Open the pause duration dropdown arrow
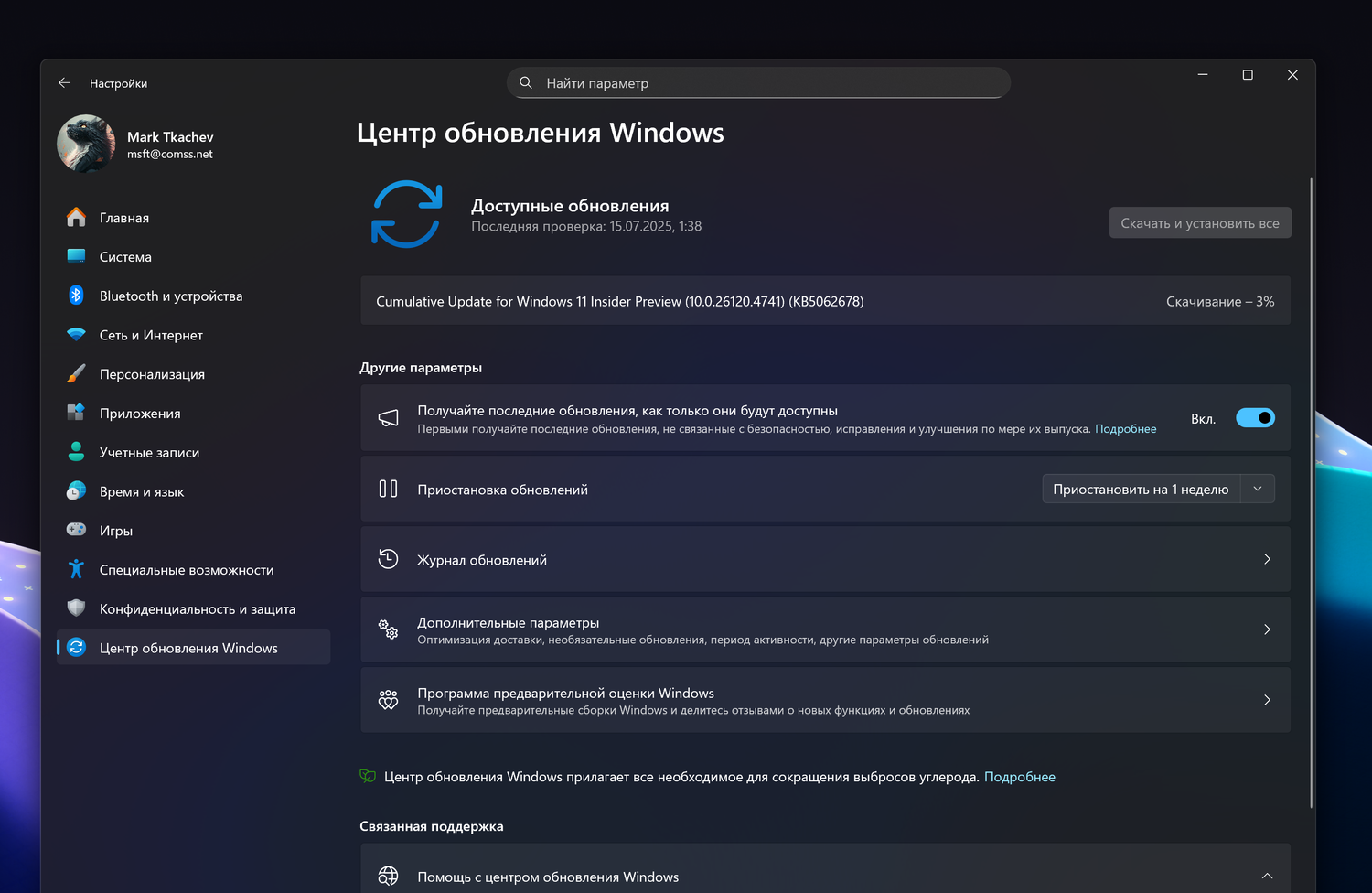The height and width of the screenshot is (893, 1372). [x=1258, y=489]
